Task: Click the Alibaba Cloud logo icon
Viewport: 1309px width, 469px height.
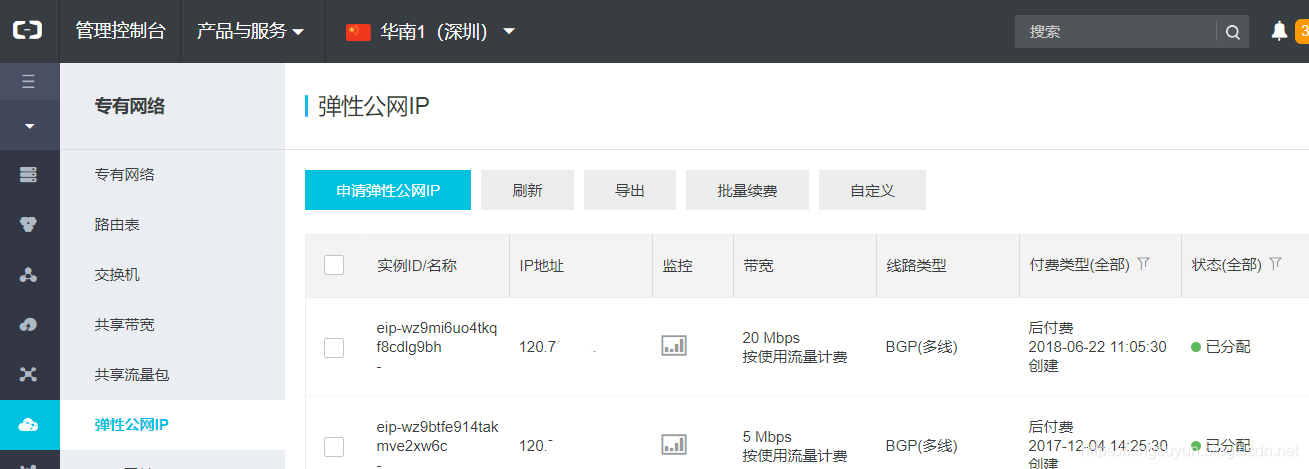Action: tap(28, 31)
